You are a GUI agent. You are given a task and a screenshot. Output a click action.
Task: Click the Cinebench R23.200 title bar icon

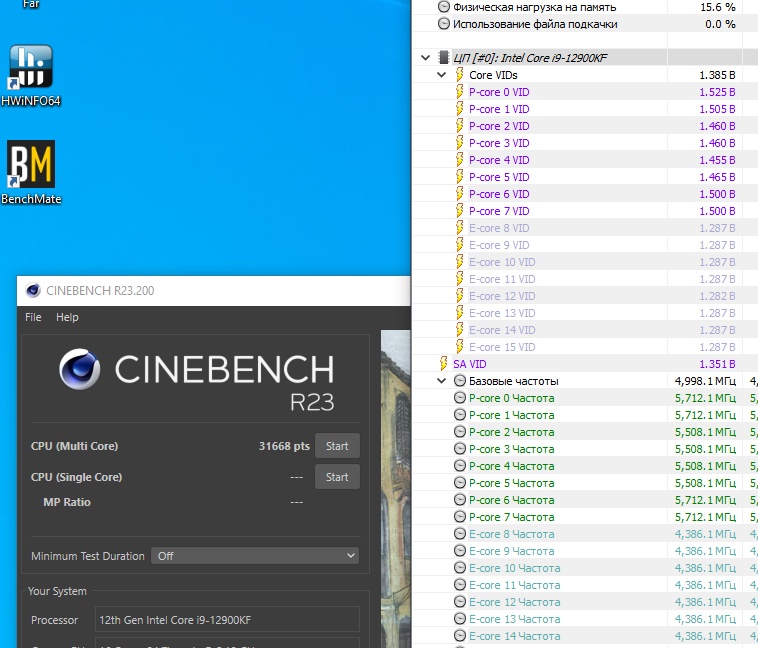[x=33, y=290]
